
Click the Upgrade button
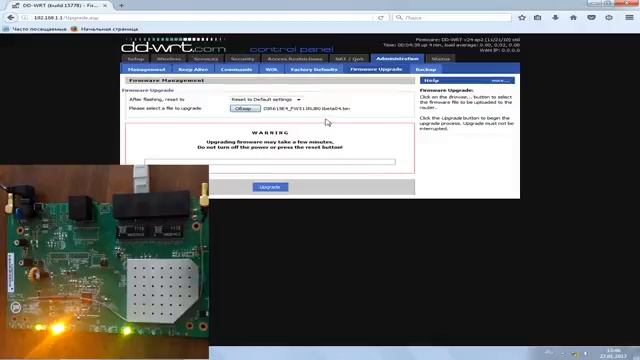pos(270,187)
